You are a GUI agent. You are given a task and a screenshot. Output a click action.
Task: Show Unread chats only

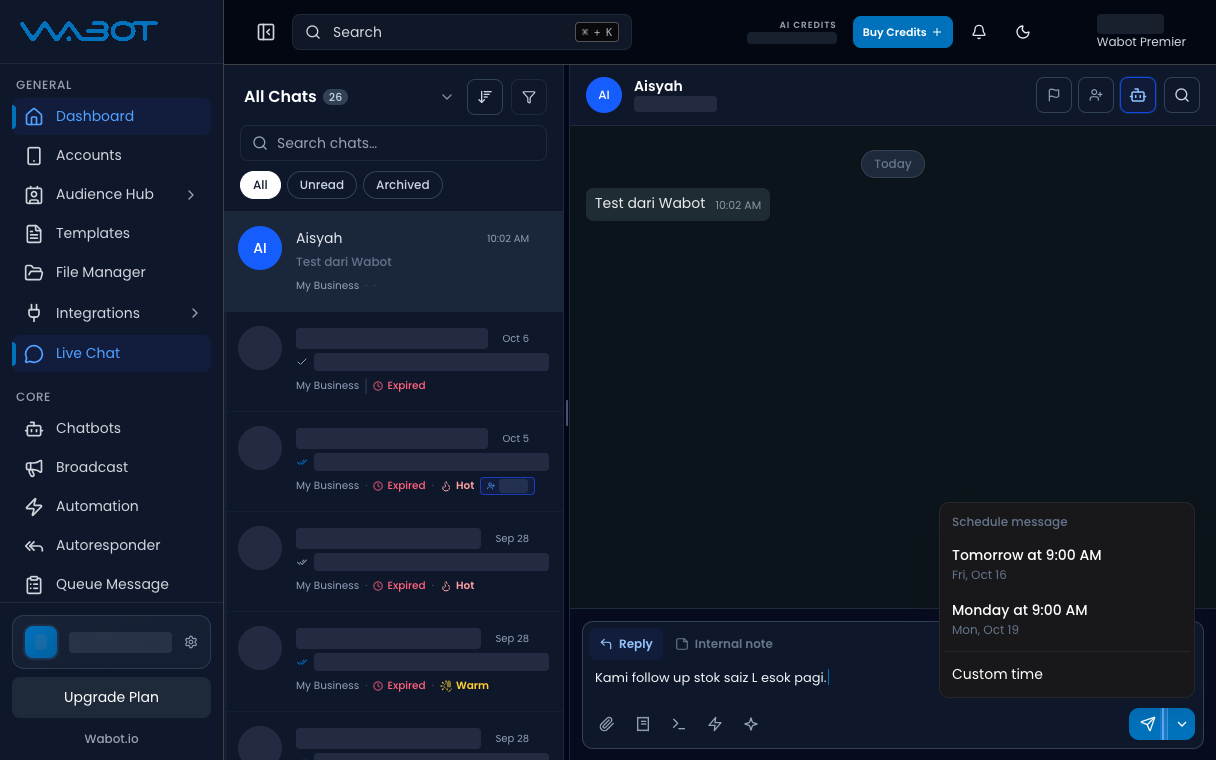pos(321,185)
